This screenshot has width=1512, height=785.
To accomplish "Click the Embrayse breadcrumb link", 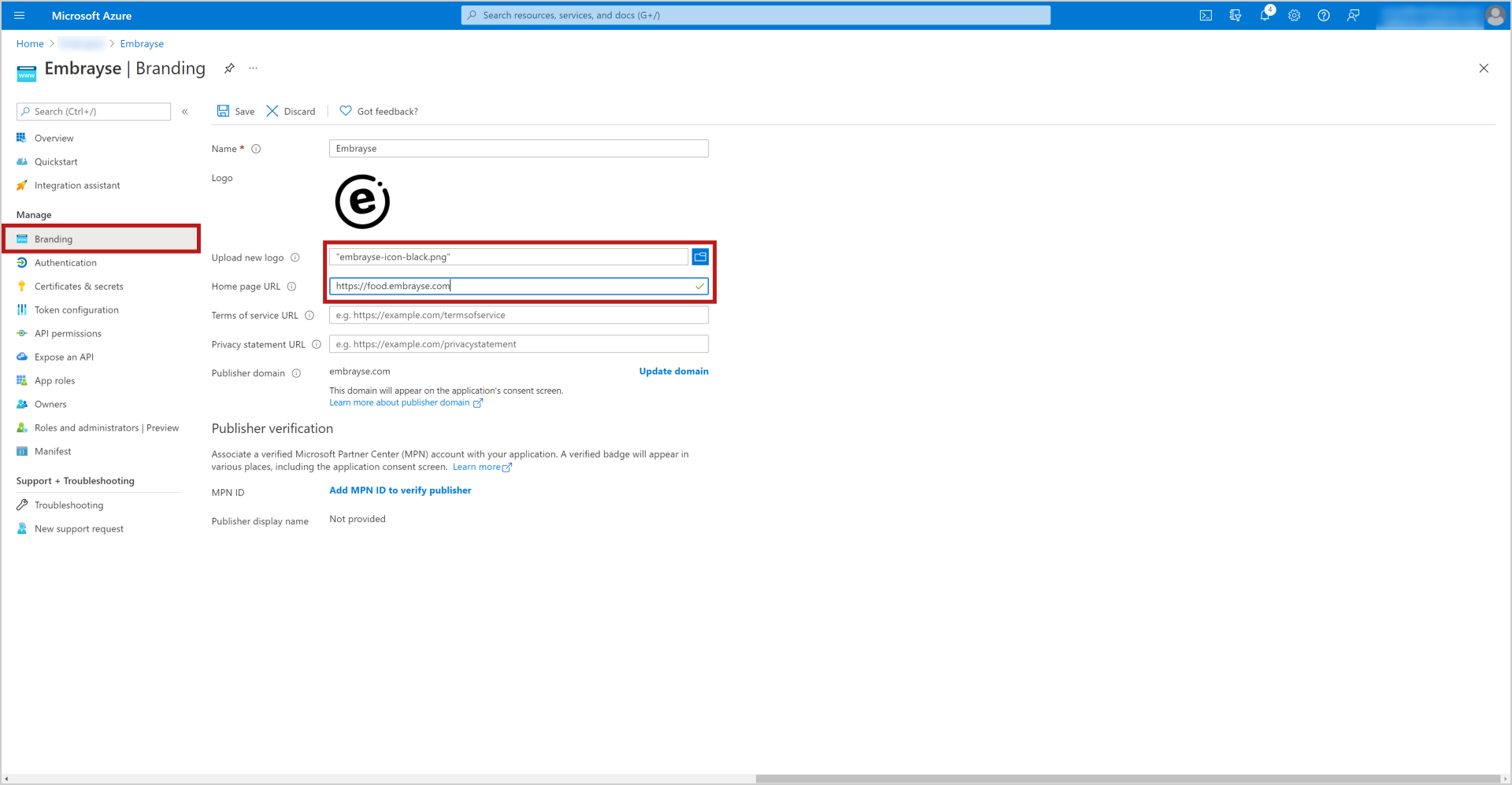I will pyautogui.click(x=142, y=43).
